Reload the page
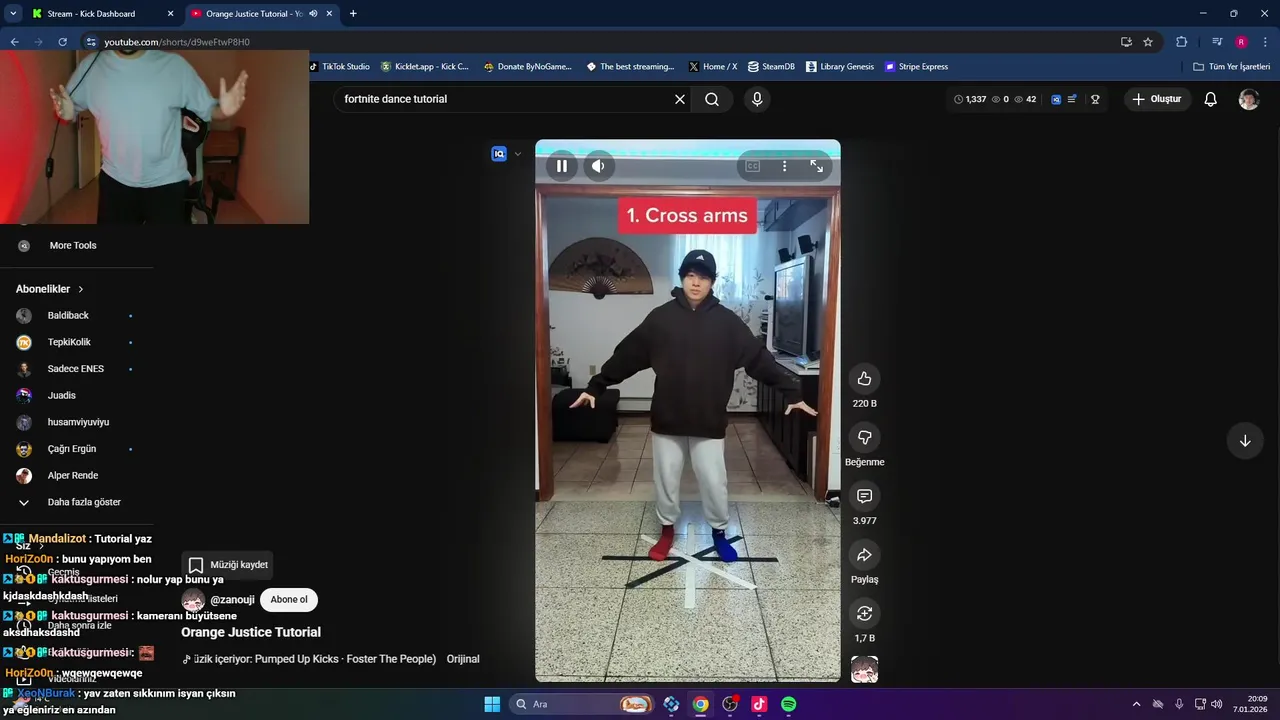Viewport: 1280px width, 720px height. [x=63, y=42]
